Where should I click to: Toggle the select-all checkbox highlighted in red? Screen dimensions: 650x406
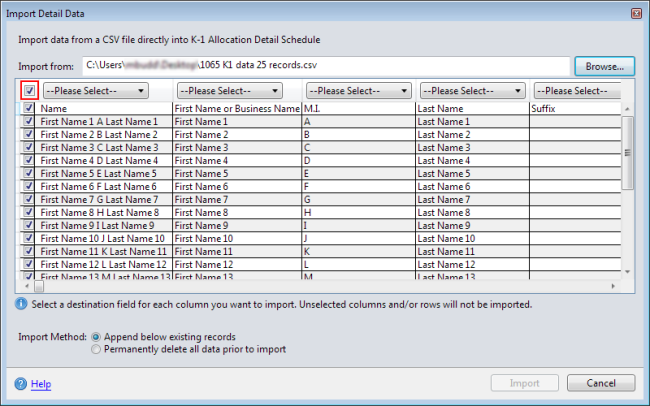coord(29,90)
